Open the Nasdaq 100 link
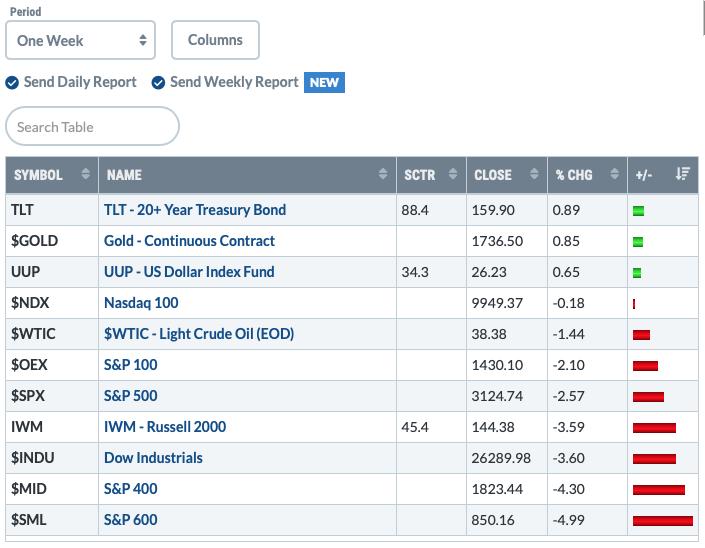Screen dimensions: 705x548 click(141, 303)
